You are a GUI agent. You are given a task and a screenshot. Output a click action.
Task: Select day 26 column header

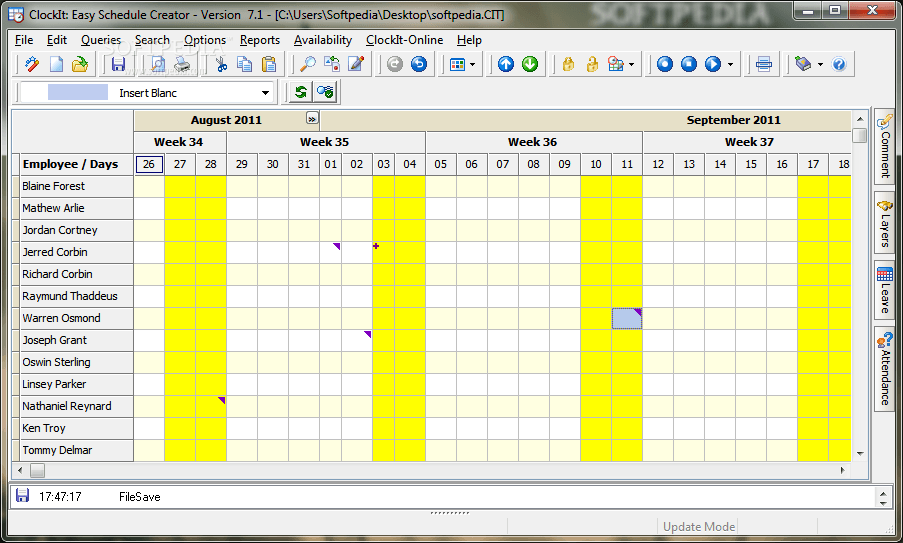point(149,164)
